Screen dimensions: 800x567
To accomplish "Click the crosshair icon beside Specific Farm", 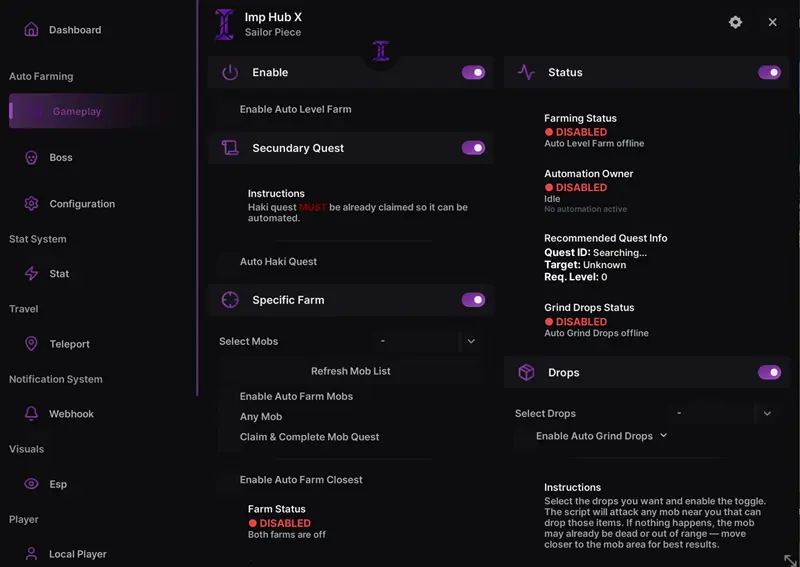I will point(230,300).
